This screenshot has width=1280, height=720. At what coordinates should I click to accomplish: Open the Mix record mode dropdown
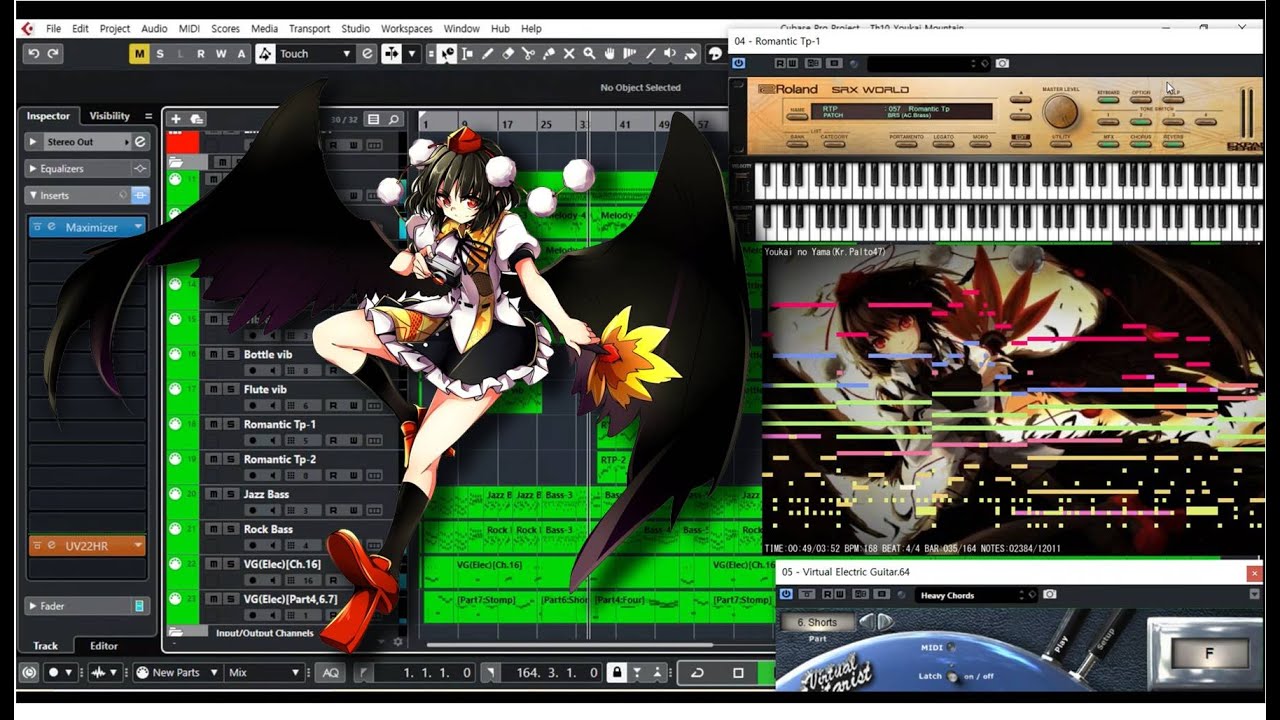(x=264, y=673)
